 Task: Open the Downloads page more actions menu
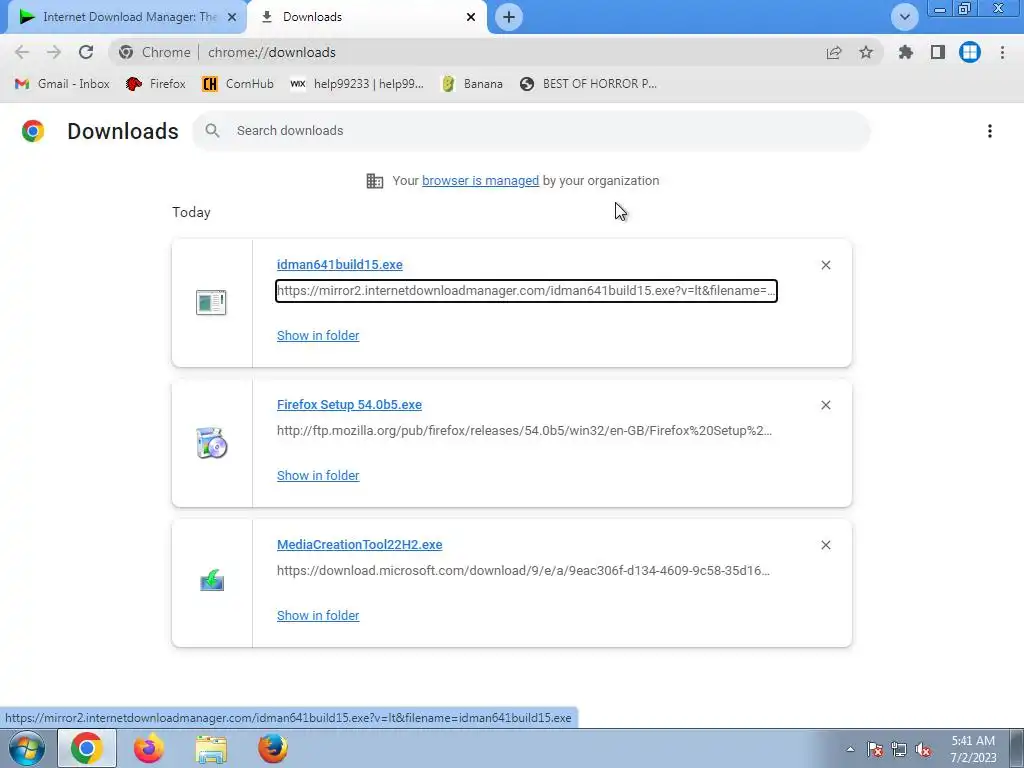(x=990, y=131)
